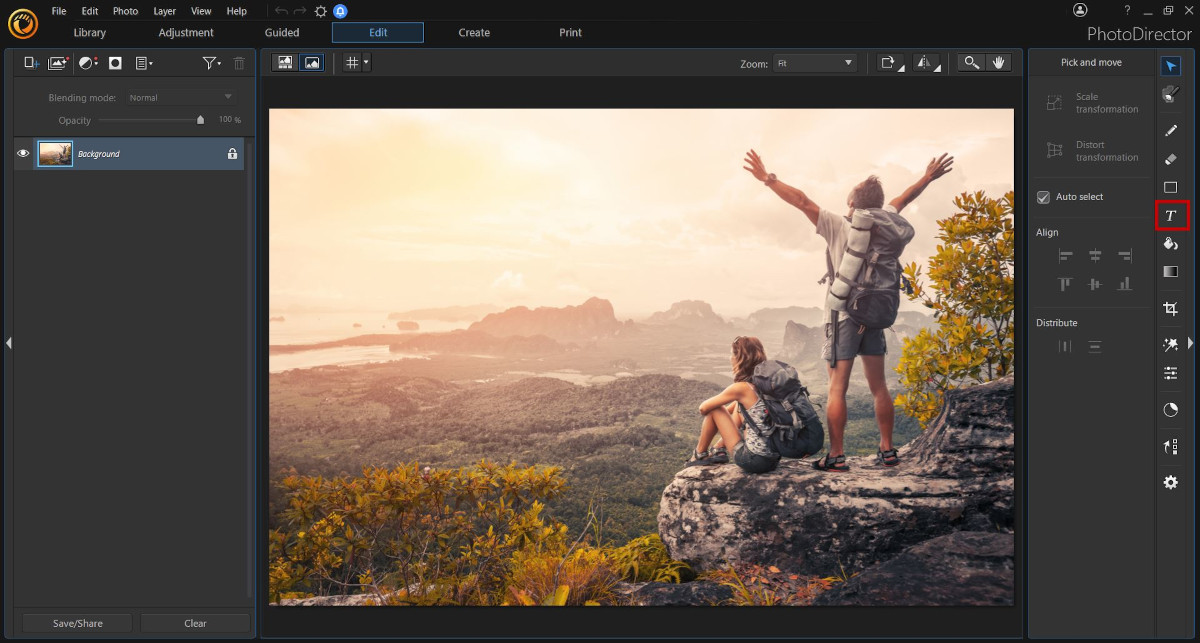Open the Edit menu in menu bar
1200x643 pixels.
(90, 11)
